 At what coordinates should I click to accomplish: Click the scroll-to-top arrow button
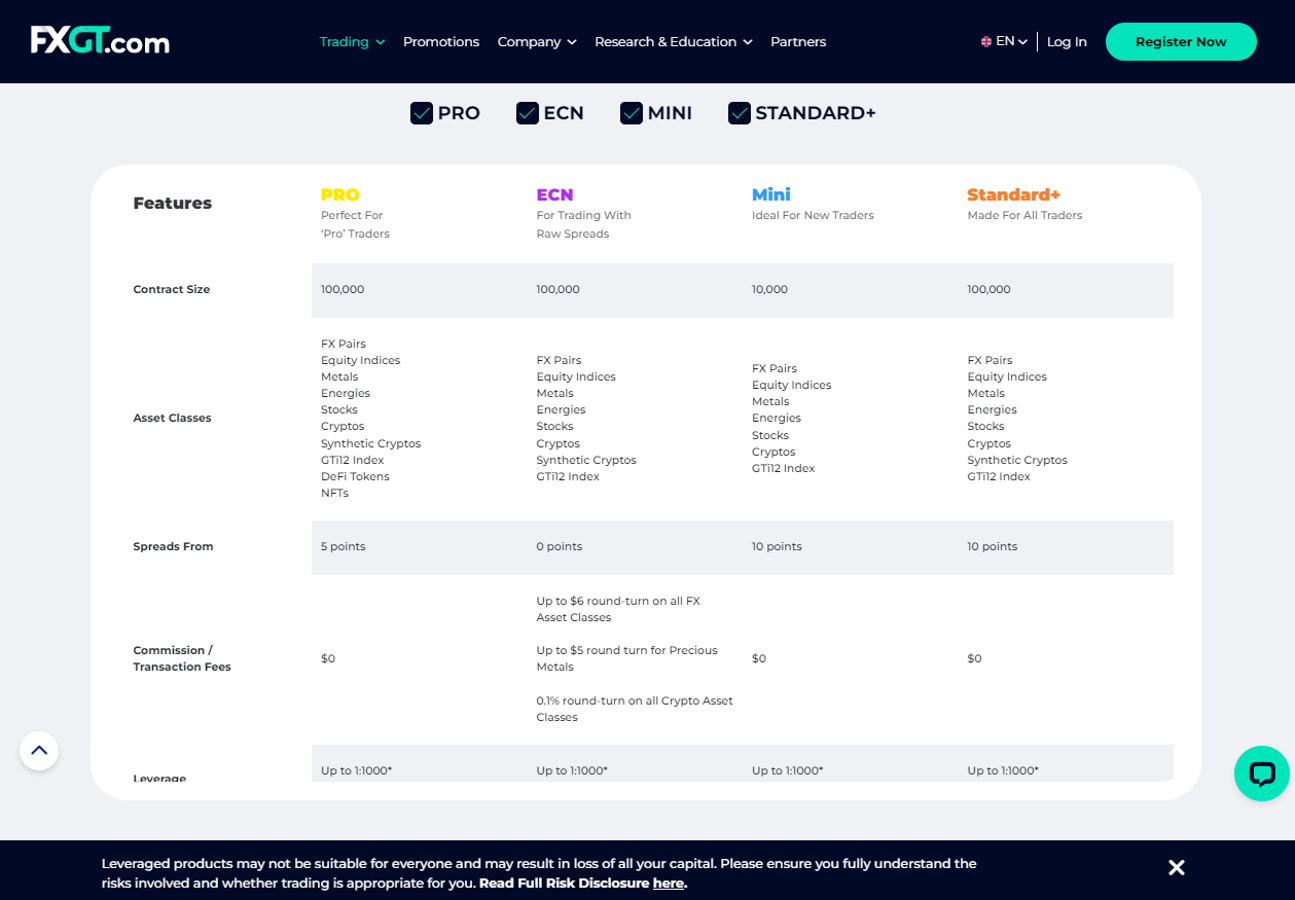pos(39,750)
